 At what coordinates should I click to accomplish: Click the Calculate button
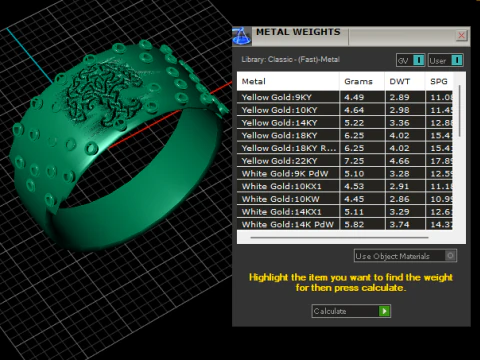click(x=351, y=311)
